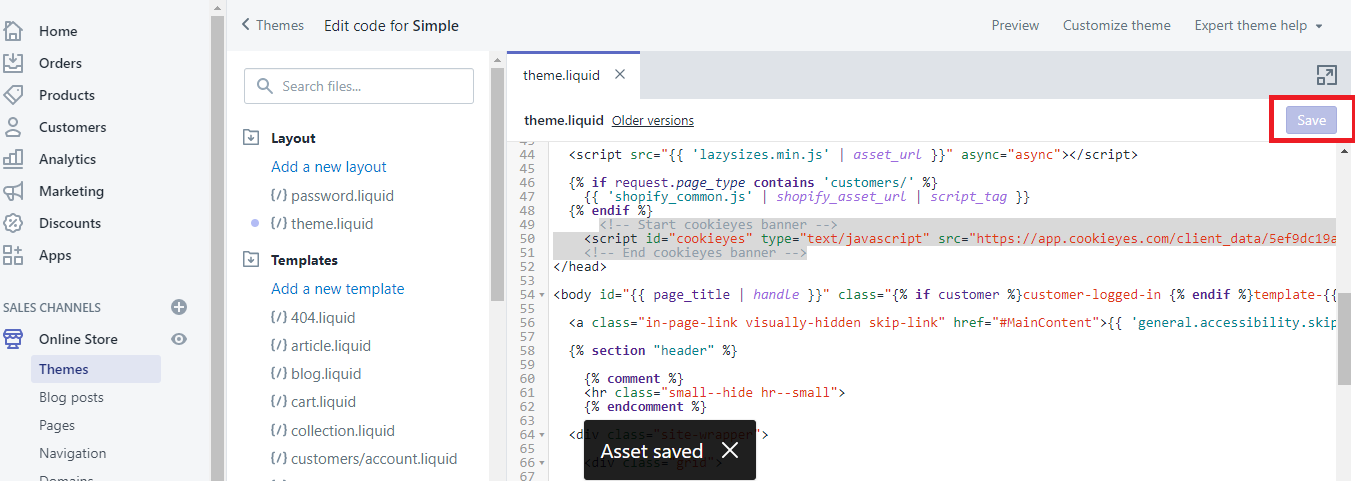Screen dimensions: 1355x481
Task: Open customers/account.liquid template
Action: (374, 459)
